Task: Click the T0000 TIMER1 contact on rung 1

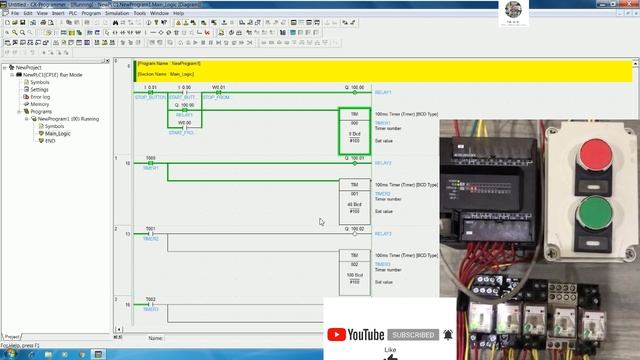Action: [151, 163]
